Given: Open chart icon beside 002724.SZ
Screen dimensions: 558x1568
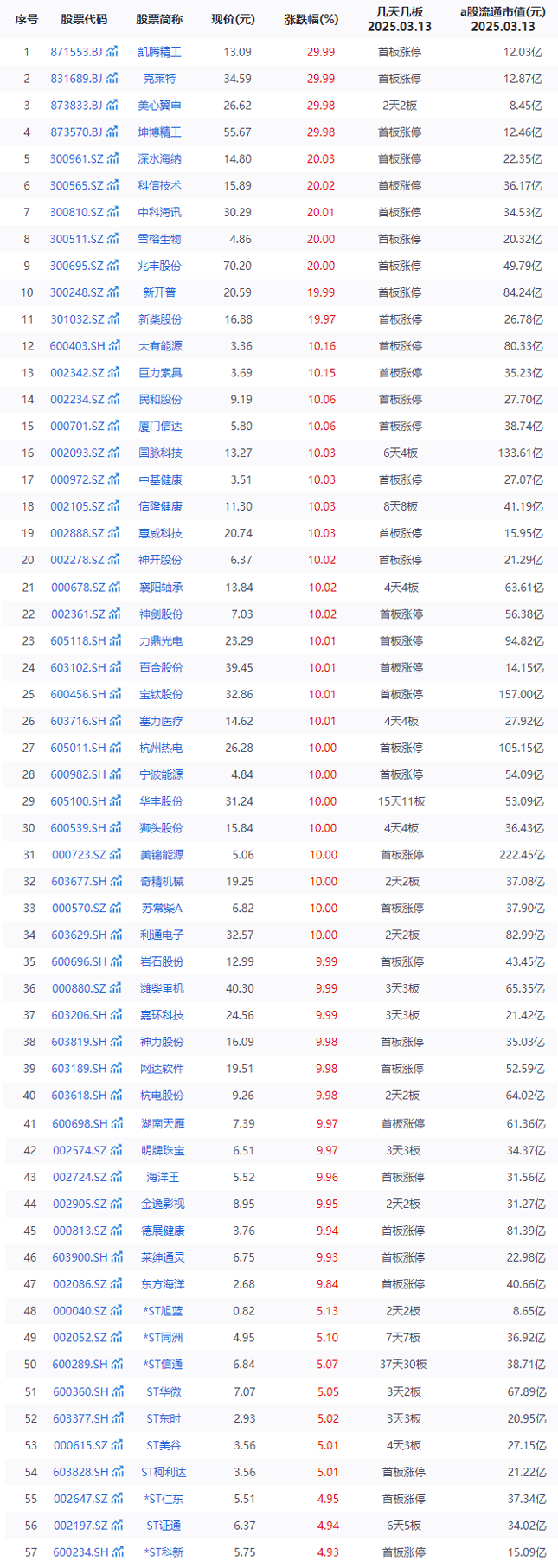Looking at the screenshot, I should click(117, 1177).
